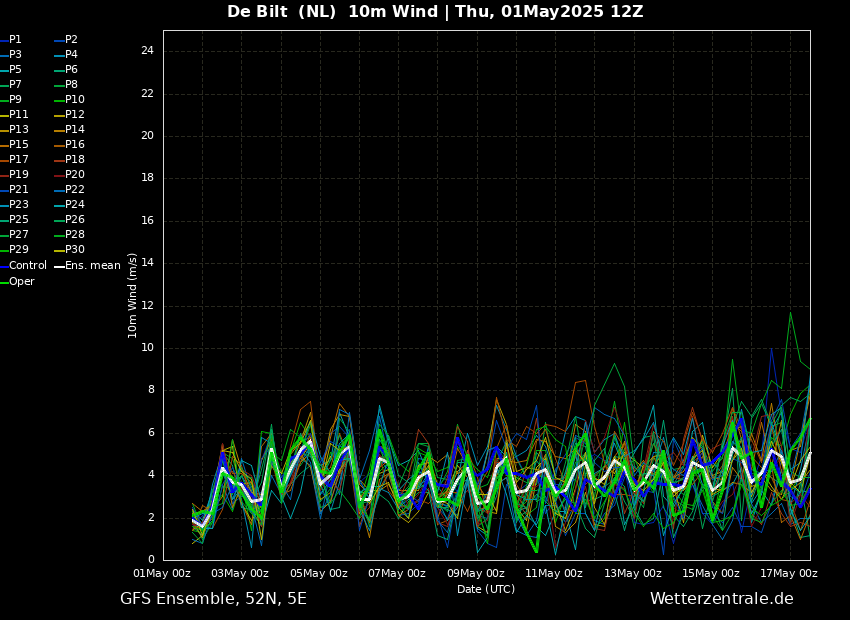The height and width of the screenshot is (620, 850).
Task: Click the 12 value on y-axis
Action: [146, 306]
